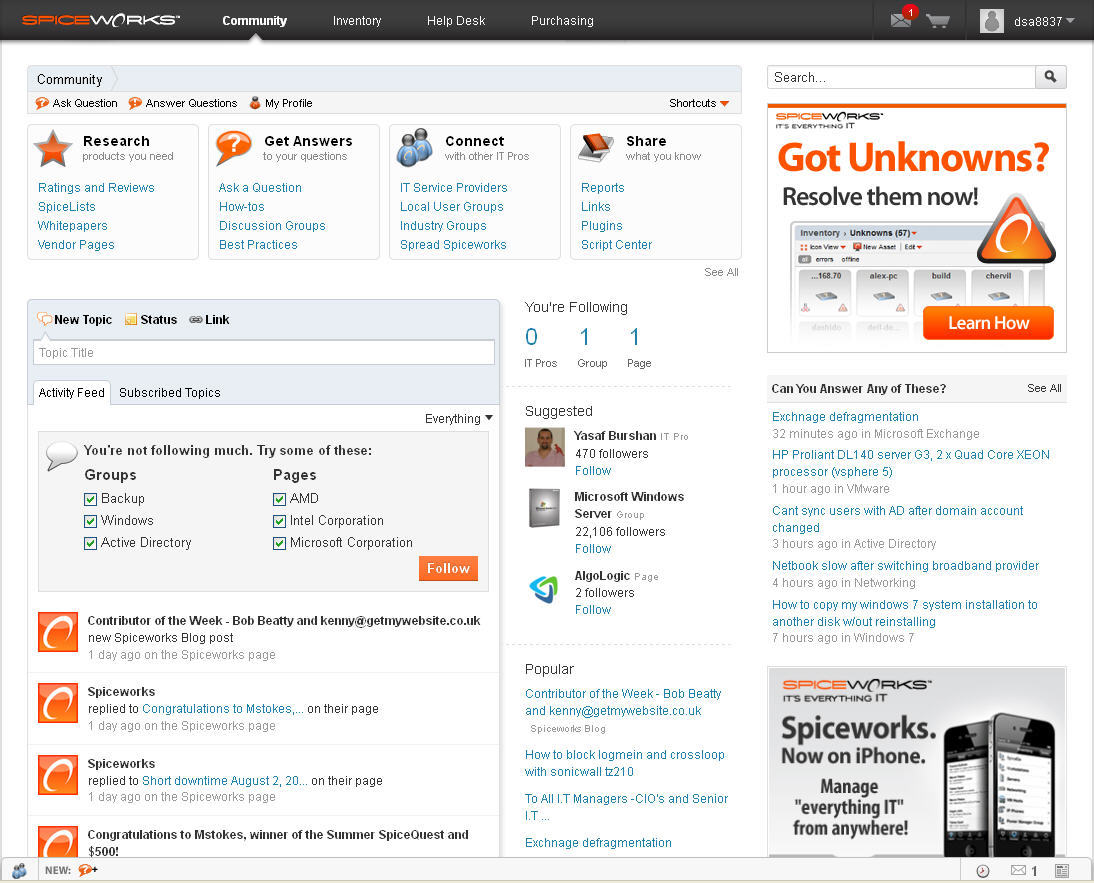Screen dimensions: 1094x883
Task: Click the shopping cart icon in top bar
Action: coord(938,21)
